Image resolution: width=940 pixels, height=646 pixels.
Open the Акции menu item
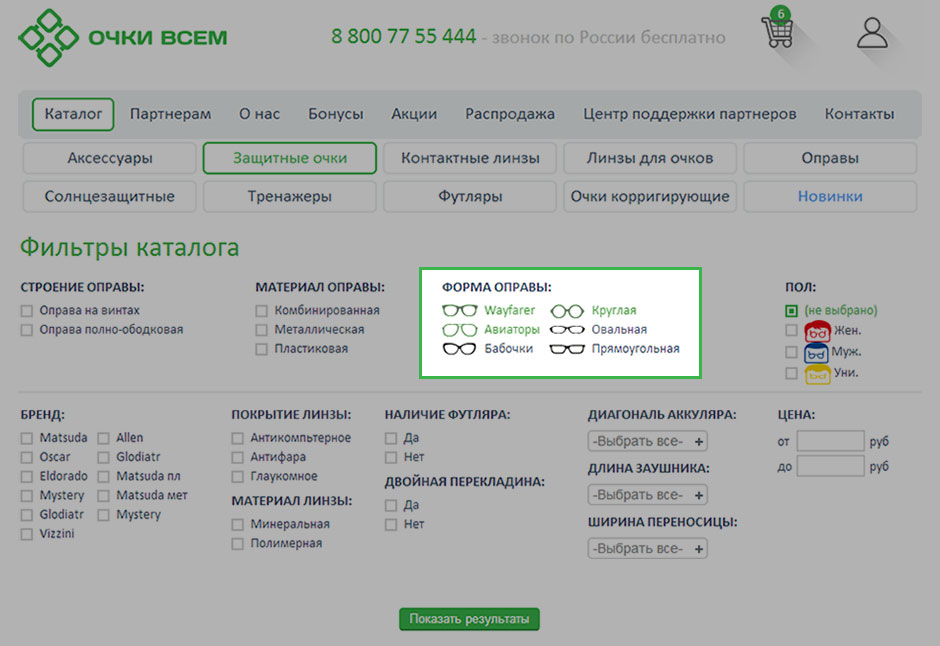tap(414, 114)
